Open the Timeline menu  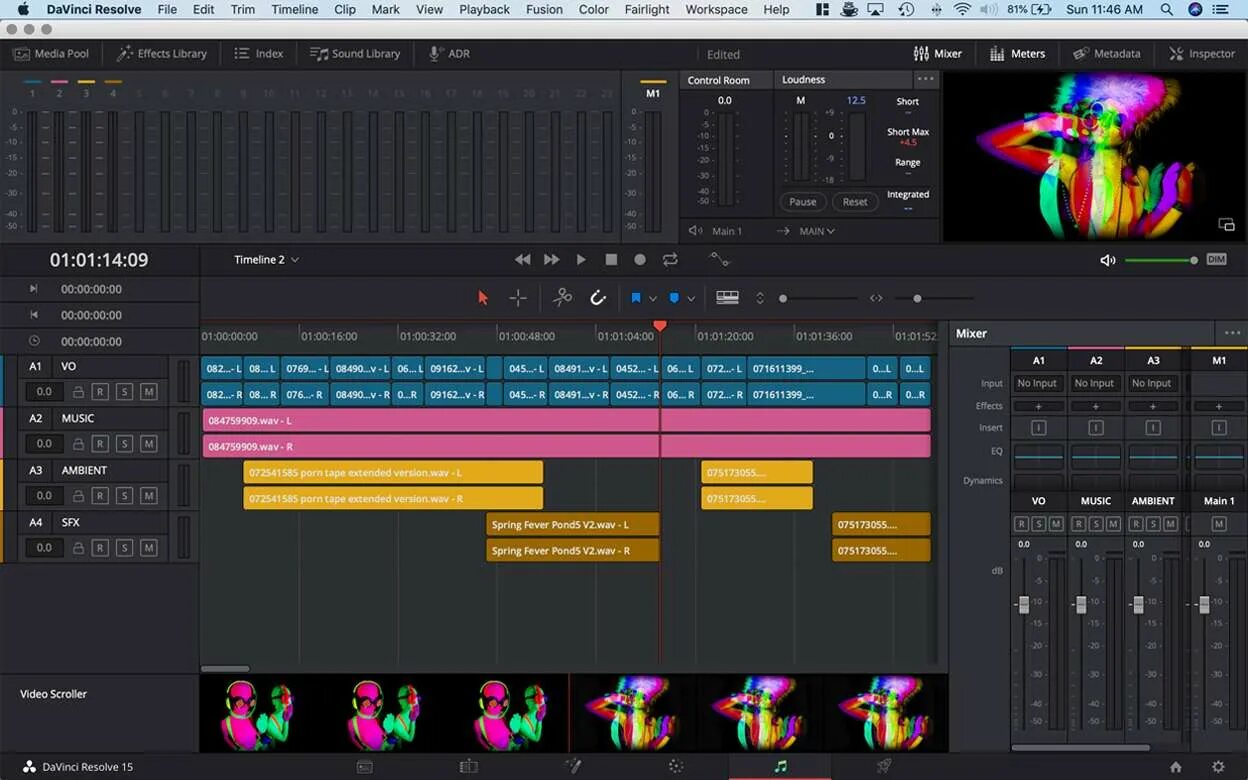[x=295, y=9]
